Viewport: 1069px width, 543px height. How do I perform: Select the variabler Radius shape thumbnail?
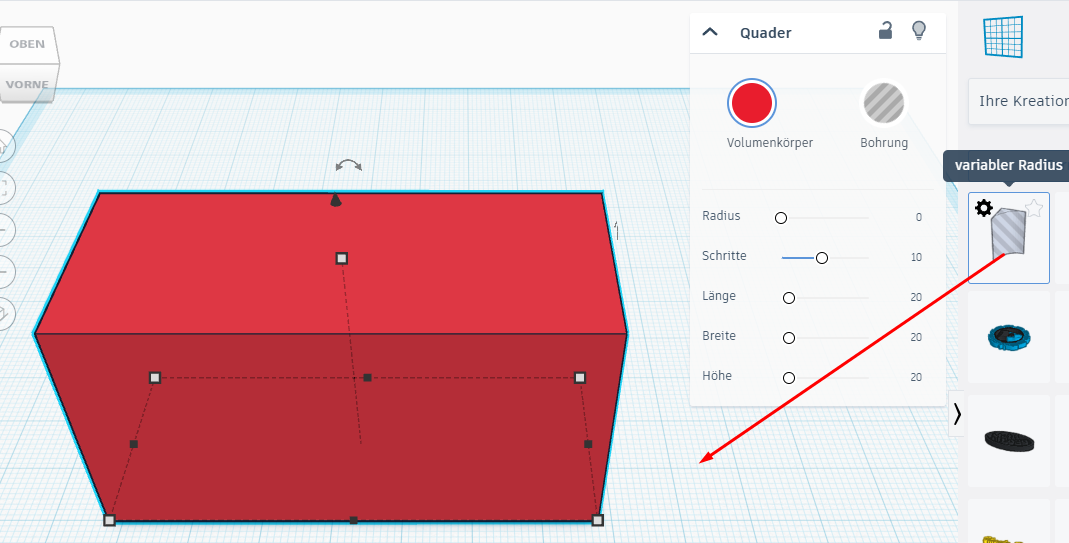tap(1008, 237)
